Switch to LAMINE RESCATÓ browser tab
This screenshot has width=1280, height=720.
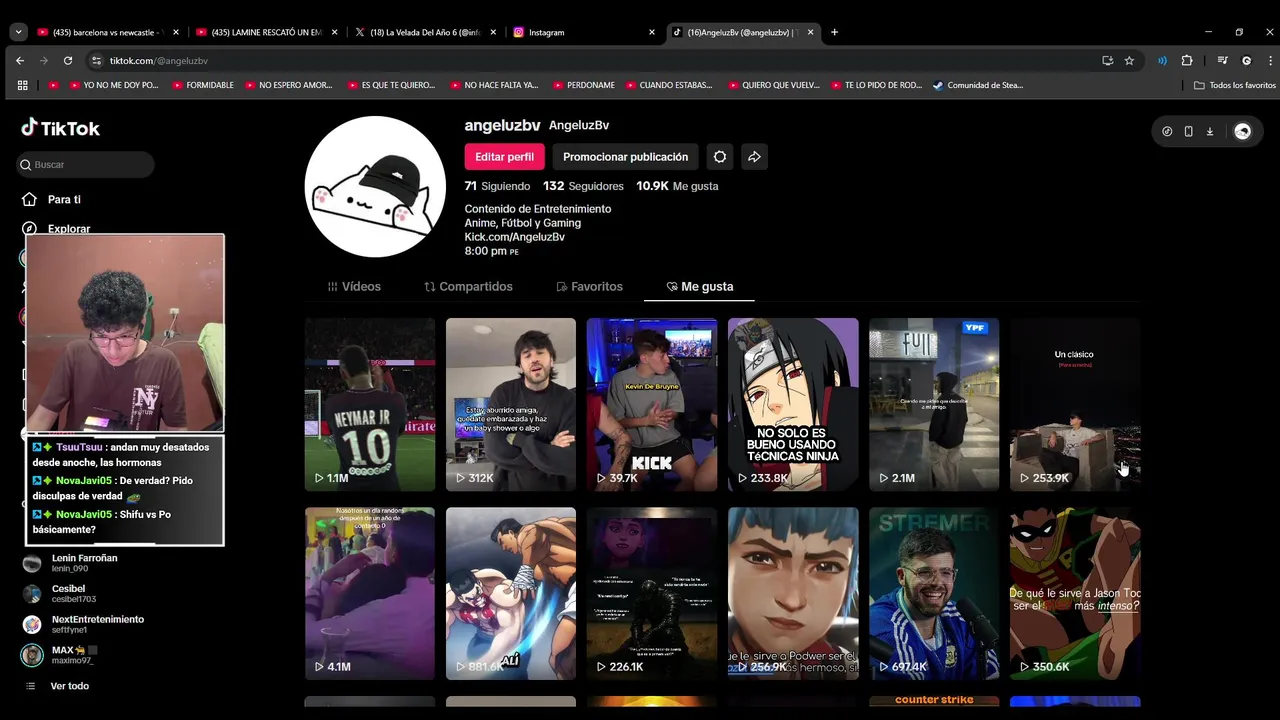pos(265,32)
